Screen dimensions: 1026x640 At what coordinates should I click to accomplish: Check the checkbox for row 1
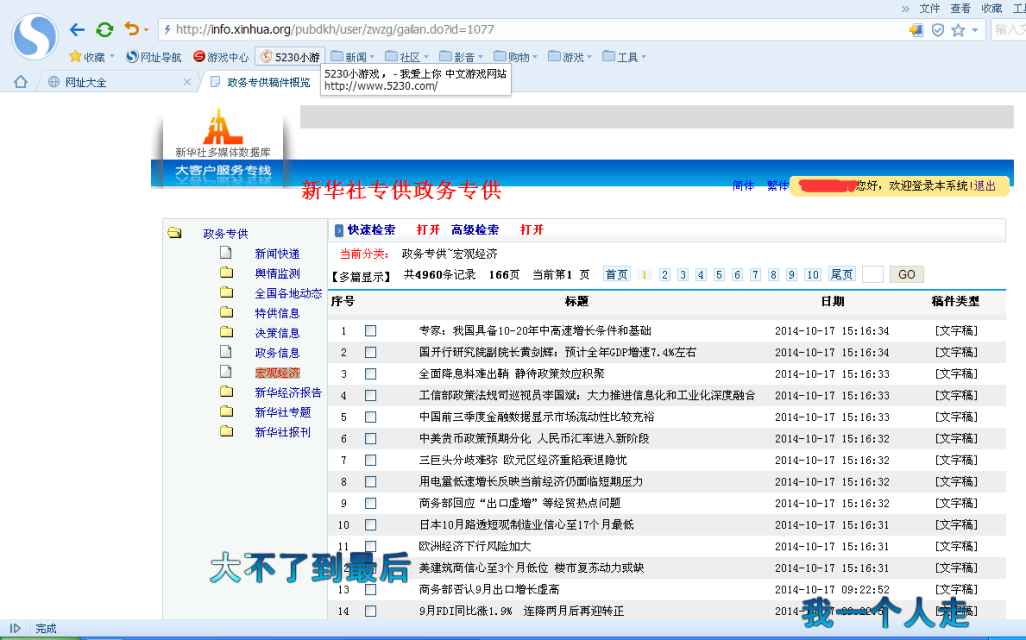(x=370, y=330)
